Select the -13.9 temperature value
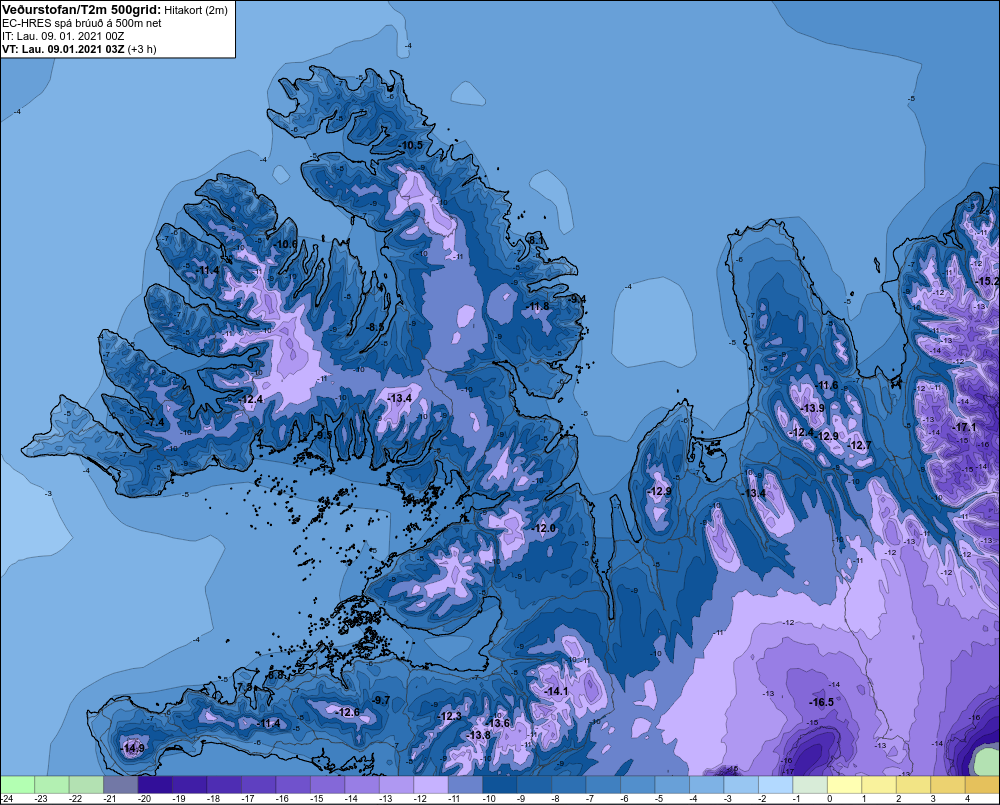 tap(812, 408)
